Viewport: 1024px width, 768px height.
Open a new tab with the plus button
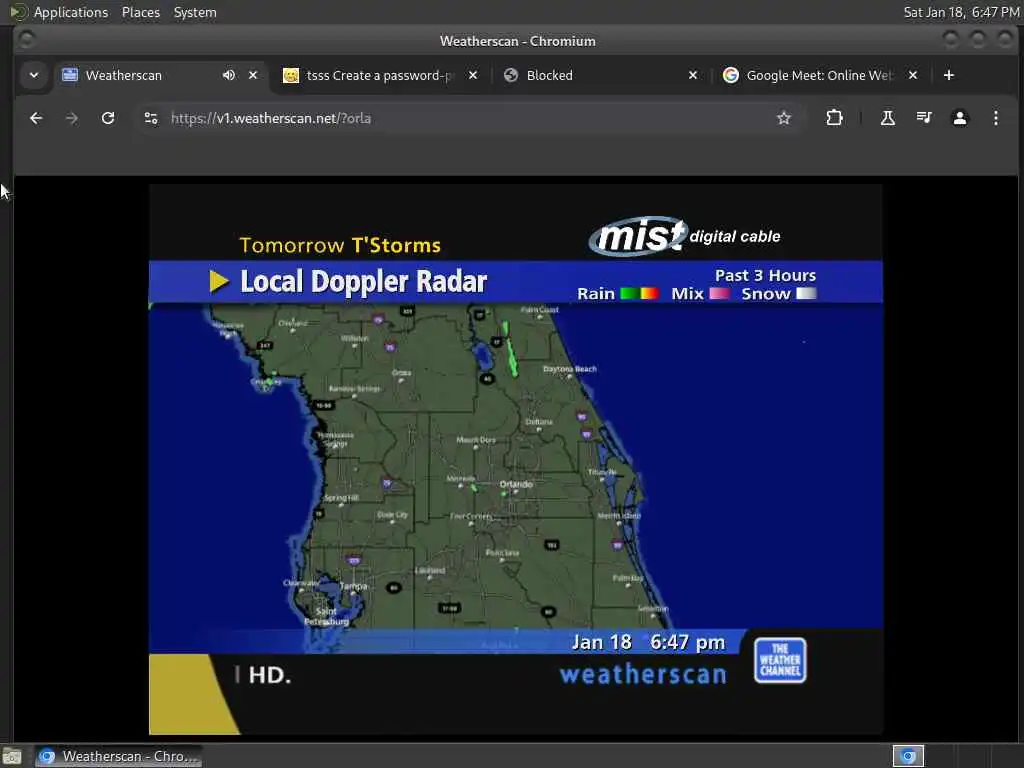[949, 75]
